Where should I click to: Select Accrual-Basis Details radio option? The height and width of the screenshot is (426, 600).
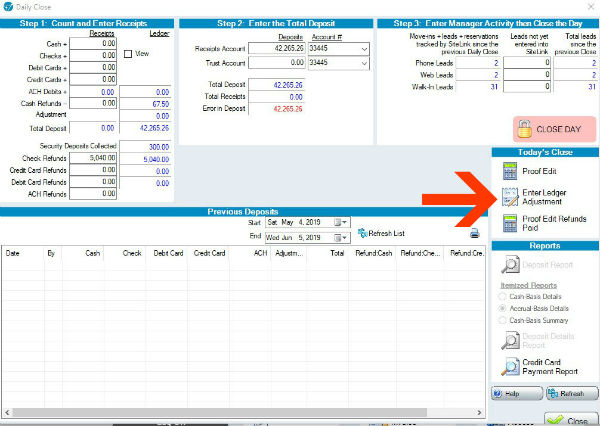tap(502, 308)
